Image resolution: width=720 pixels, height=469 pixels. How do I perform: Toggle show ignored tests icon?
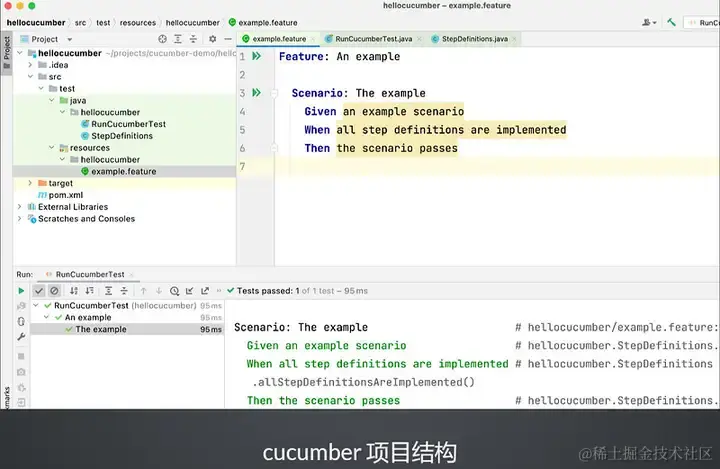pos(54,291)
